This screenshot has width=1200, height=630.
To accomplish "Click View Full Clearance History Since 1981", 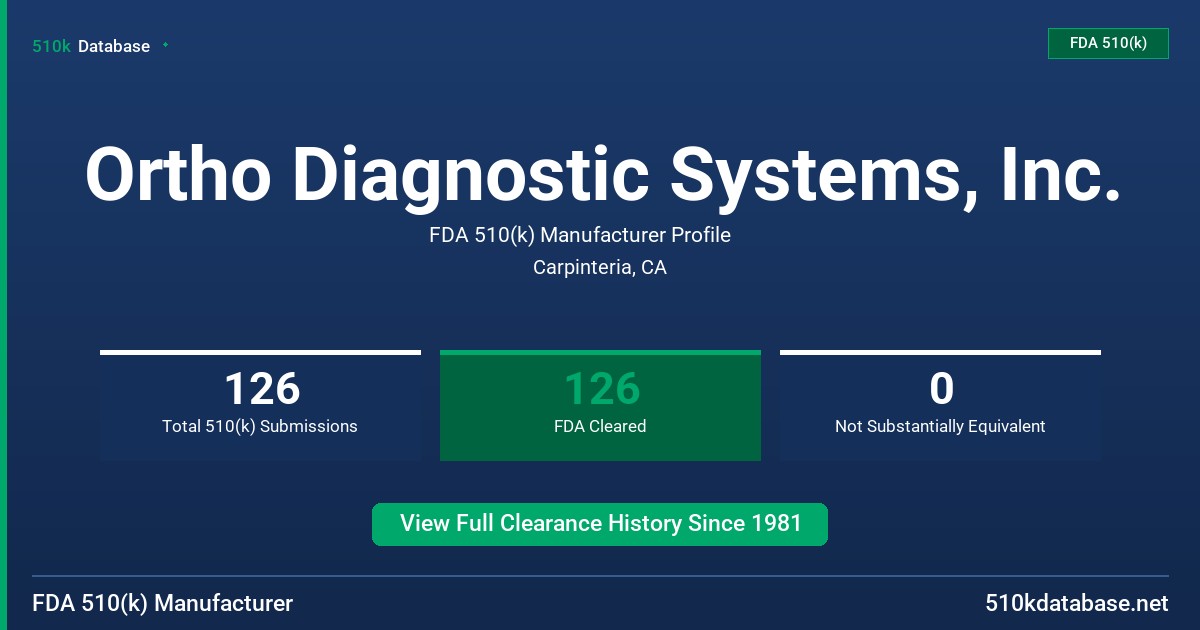I will 600,524.
